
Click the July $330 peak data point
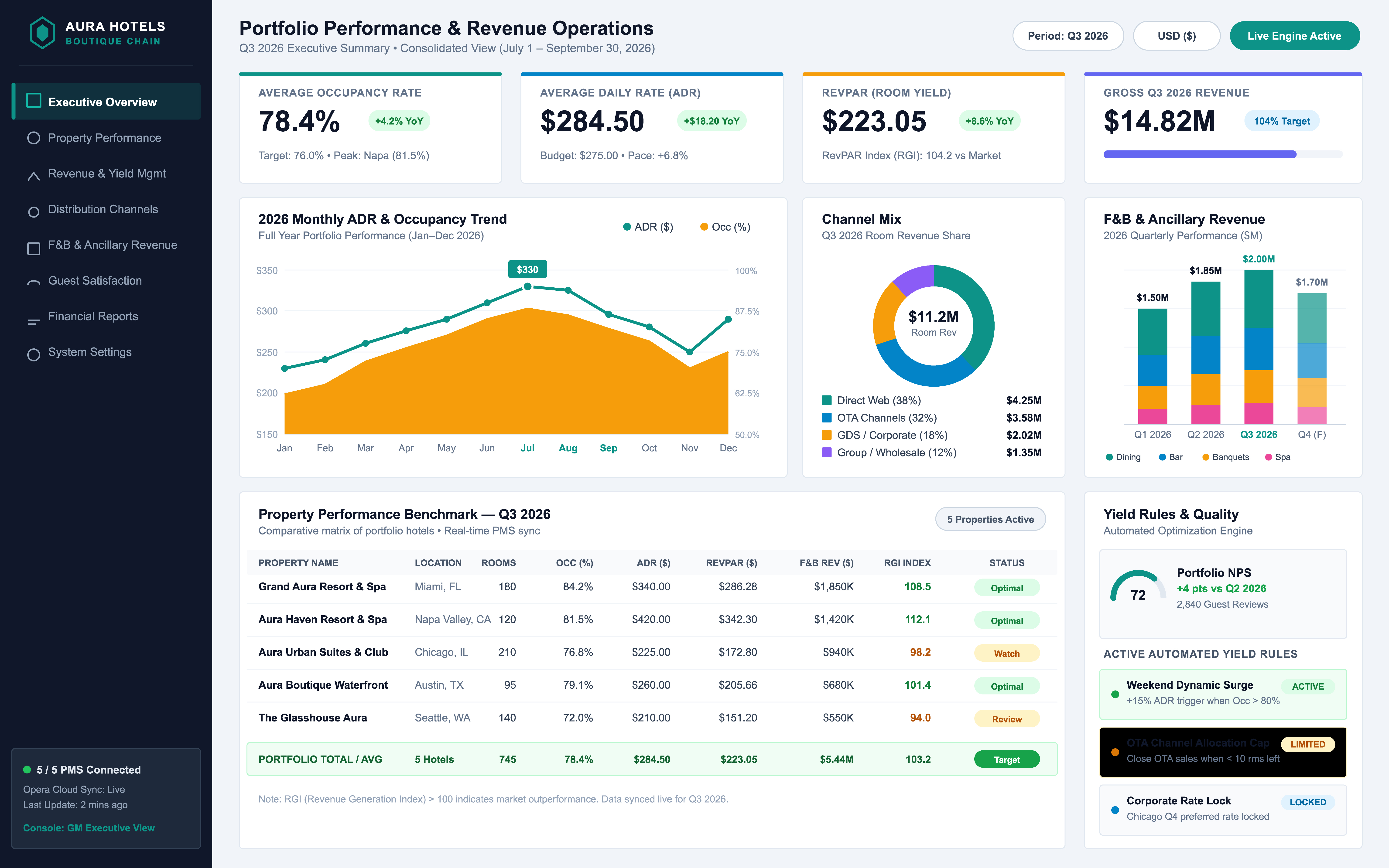(527, 286)
